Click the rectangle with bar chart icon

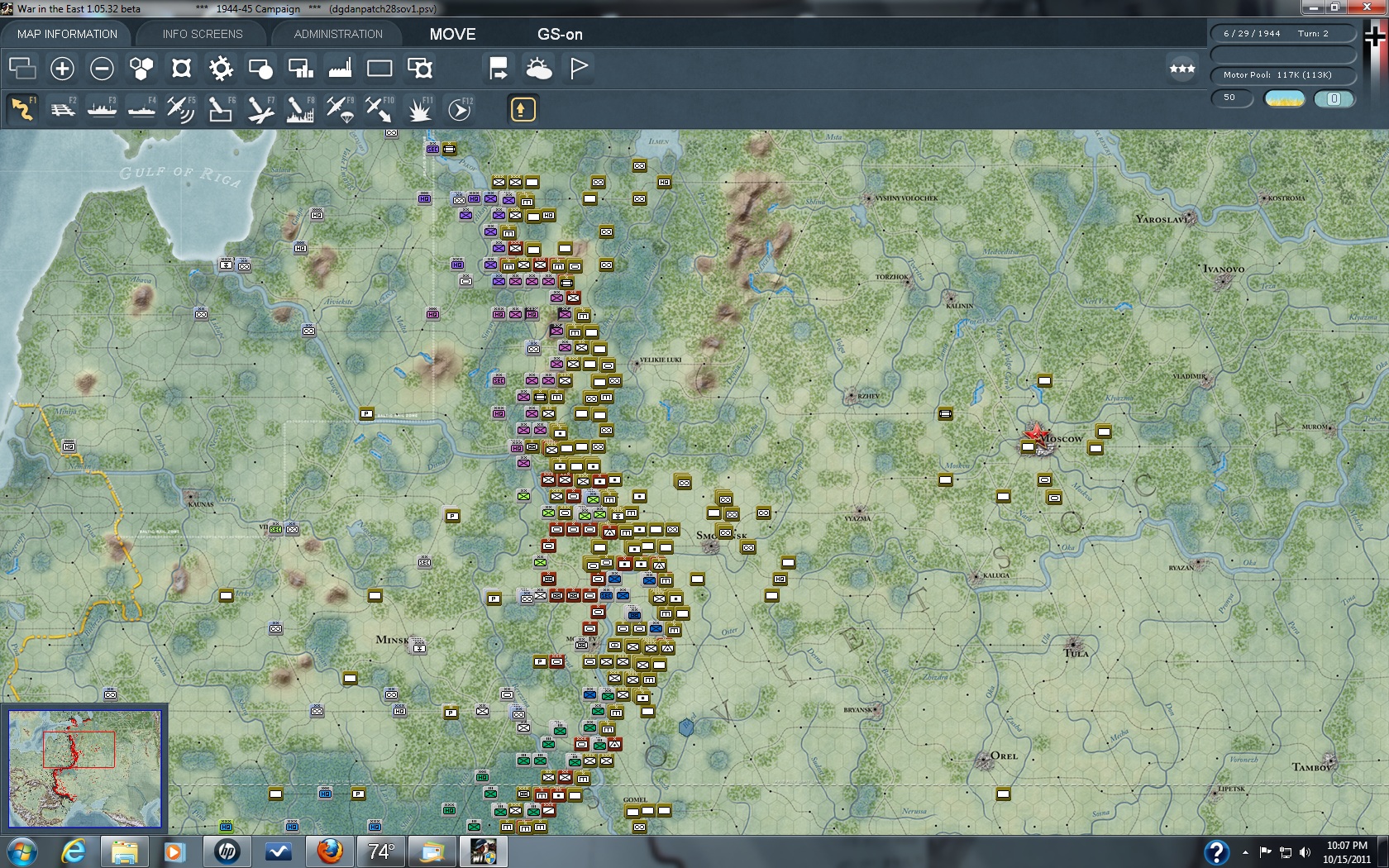point(300,68)
